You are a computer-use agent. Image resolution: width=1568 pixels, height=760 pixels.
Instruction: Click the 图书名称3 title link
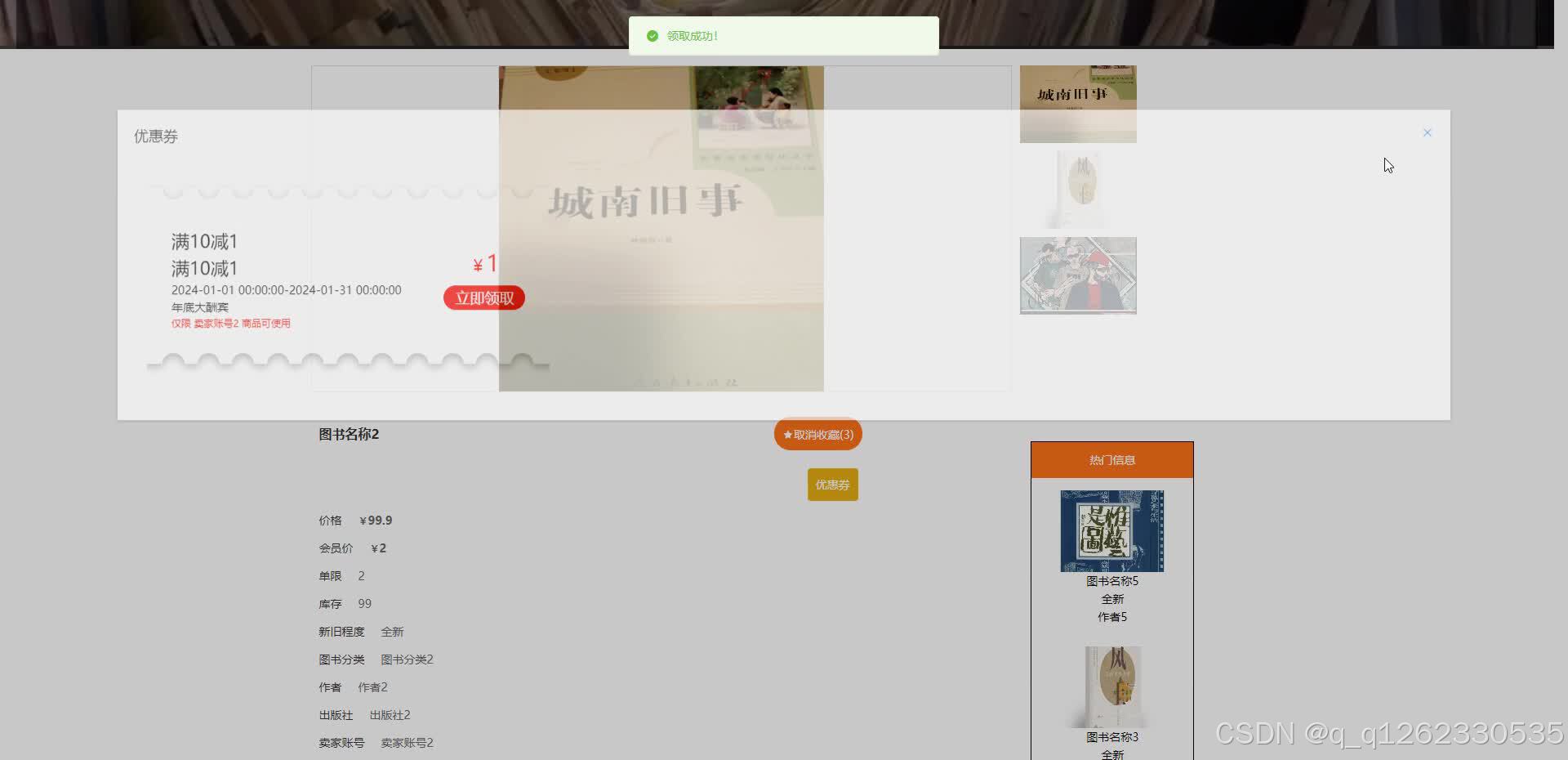coord(1112,737)
